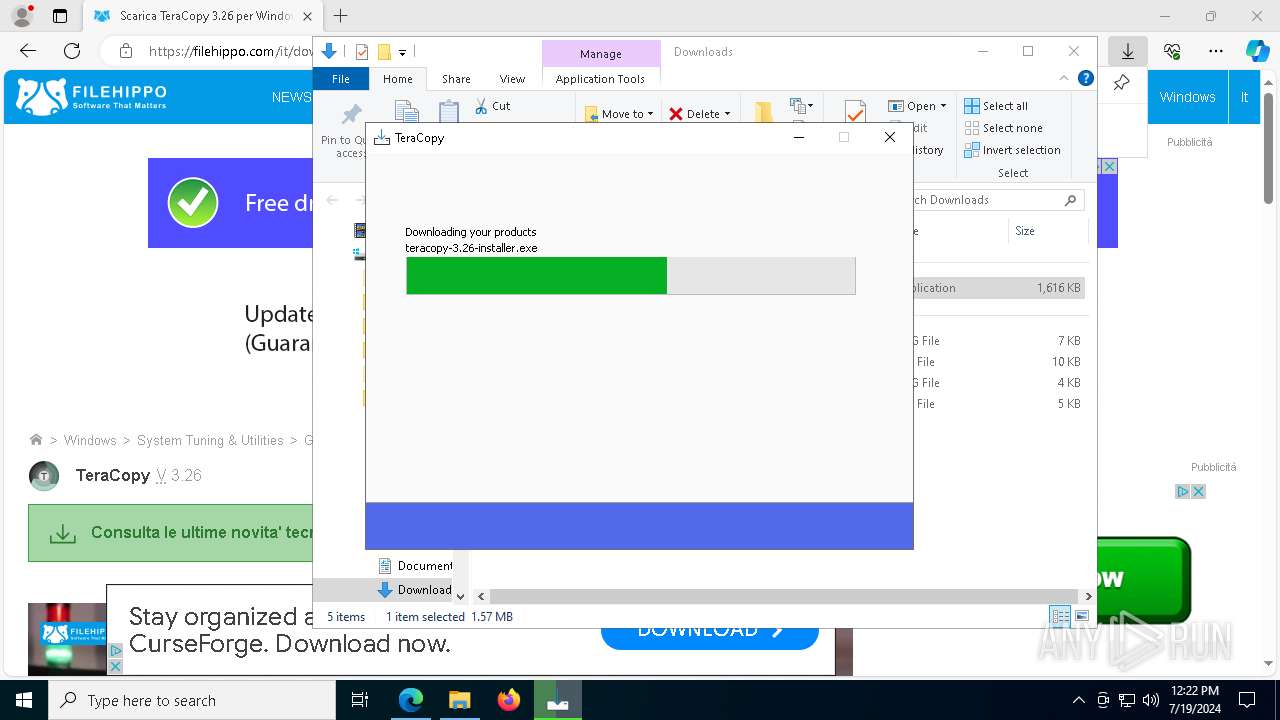The height and width of the screenshot is (720, 1280).
Task: Click Invert selection in ribbon
Action: click(x=1012, y=150)
